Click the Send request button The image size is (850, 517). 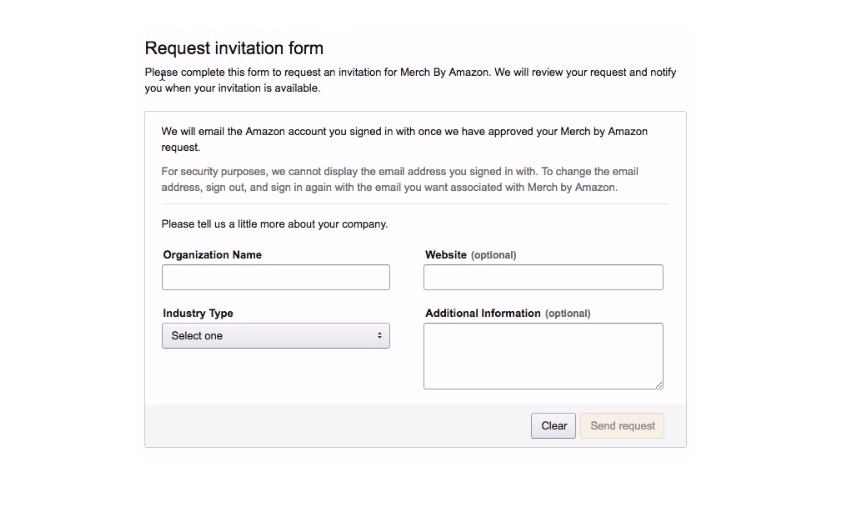(622, 426)
